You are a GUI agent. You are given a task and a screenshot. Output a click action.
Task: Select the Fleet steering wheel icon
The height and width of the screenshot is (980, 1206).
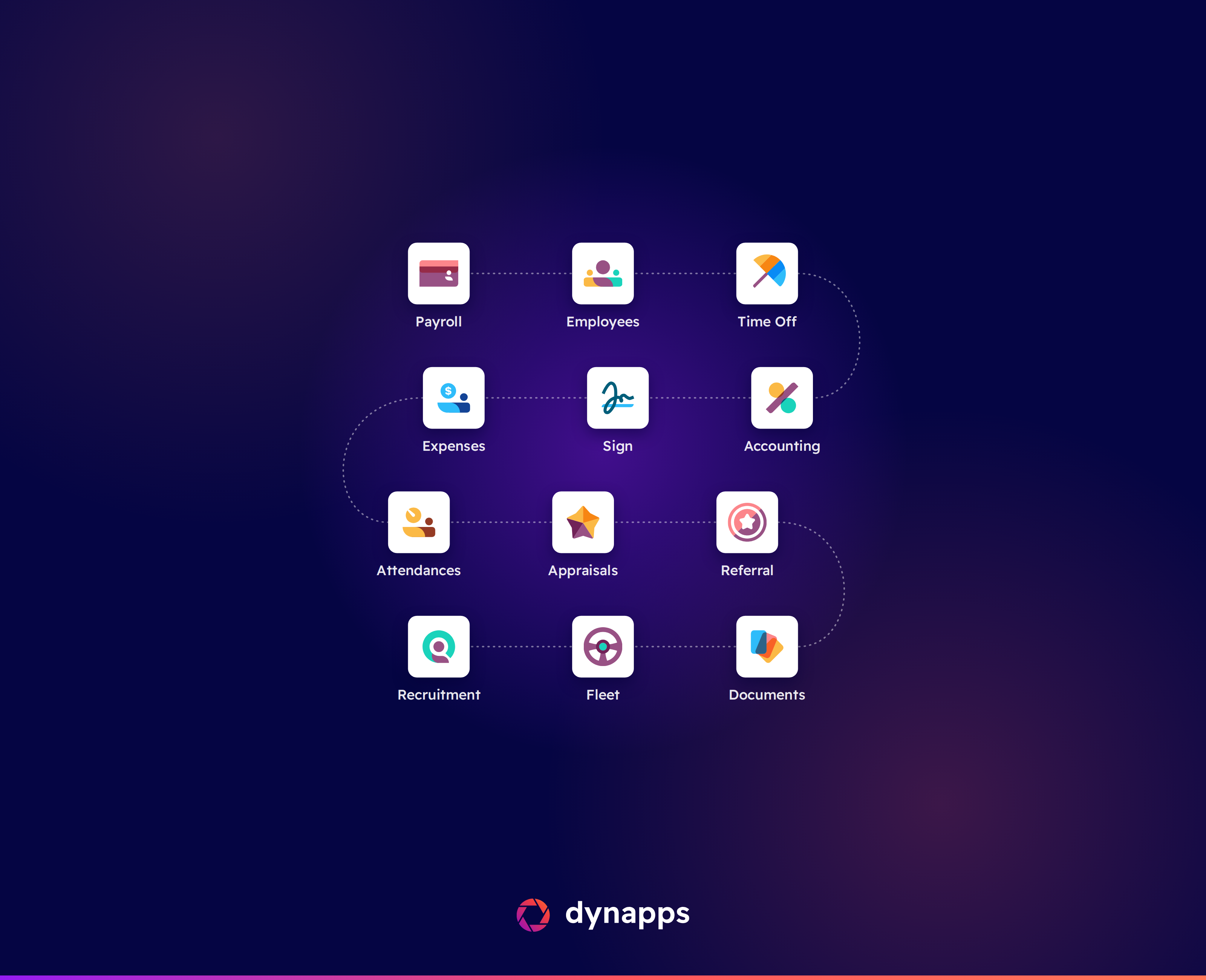pos(603,646)
